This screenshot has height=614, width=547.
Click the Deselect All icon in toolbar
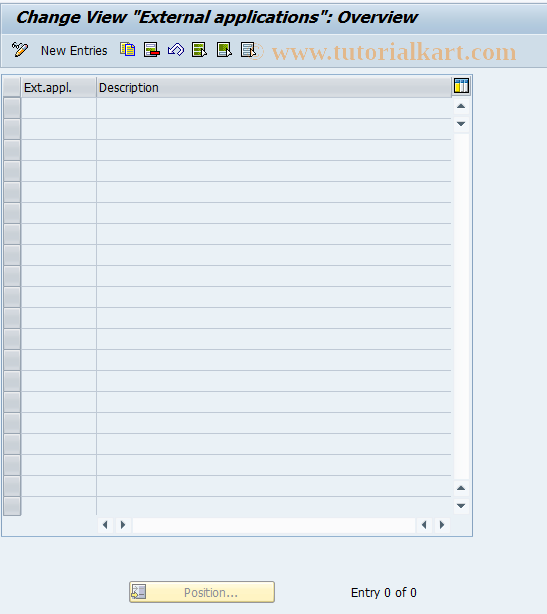click(248, 50)
